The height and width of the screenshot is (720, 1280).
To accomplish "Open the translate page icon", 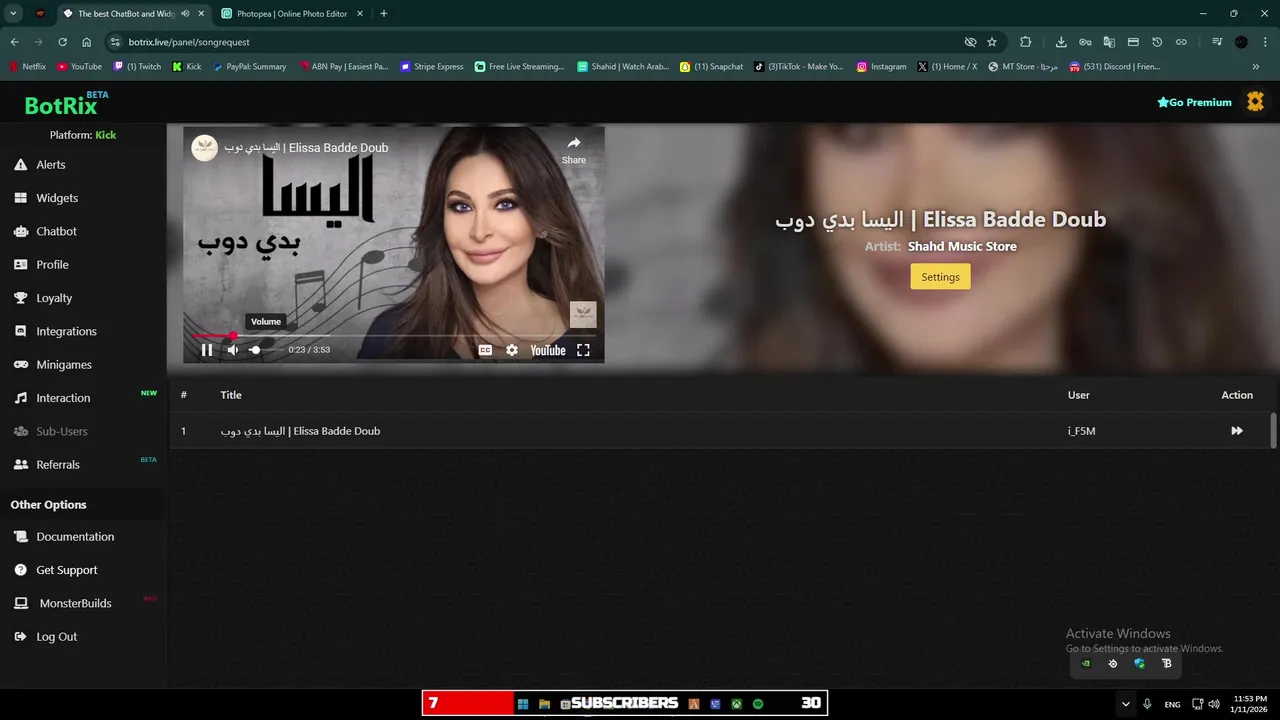I will 1109,42.
